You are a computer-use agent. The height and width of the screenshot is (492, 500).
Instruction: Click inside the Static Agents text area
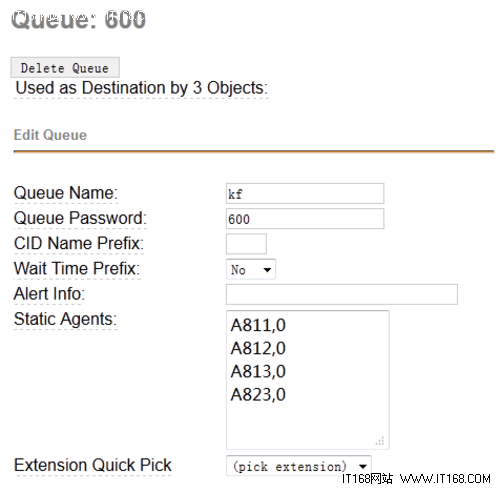(308, 380)
